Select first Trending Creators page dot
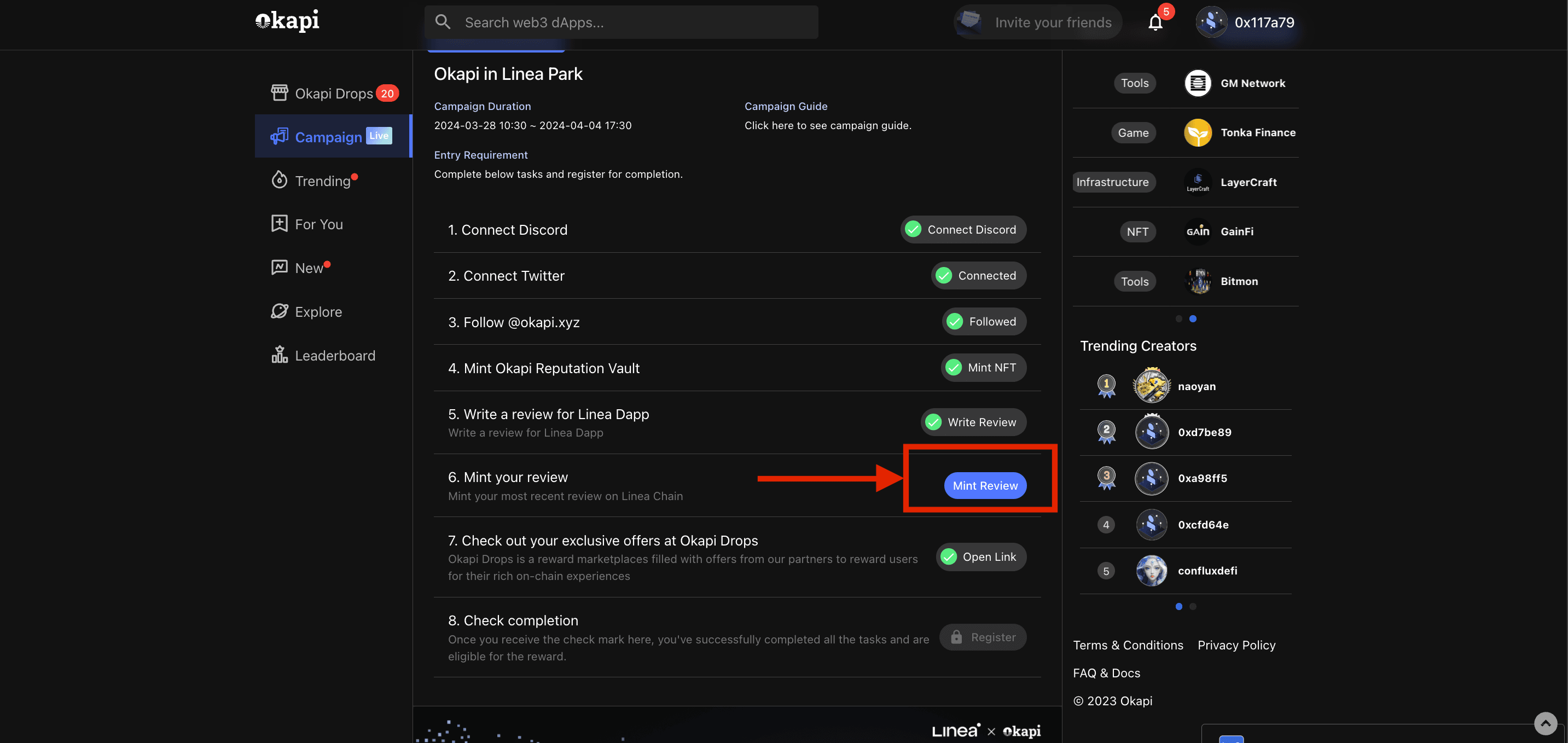 click(1178, 607)
